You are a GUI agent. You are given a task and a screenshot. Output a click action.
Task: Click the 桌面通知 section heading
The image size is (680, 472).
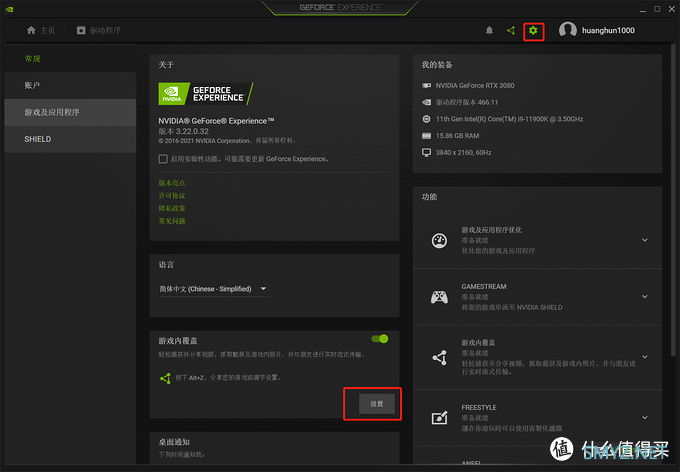pos(174,442)
